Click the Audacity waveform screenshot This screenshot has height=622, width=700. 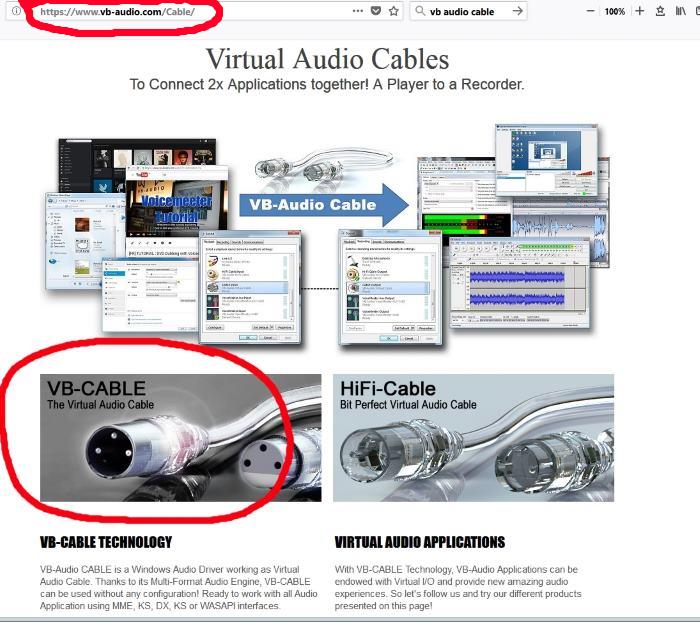click(519, 284)
